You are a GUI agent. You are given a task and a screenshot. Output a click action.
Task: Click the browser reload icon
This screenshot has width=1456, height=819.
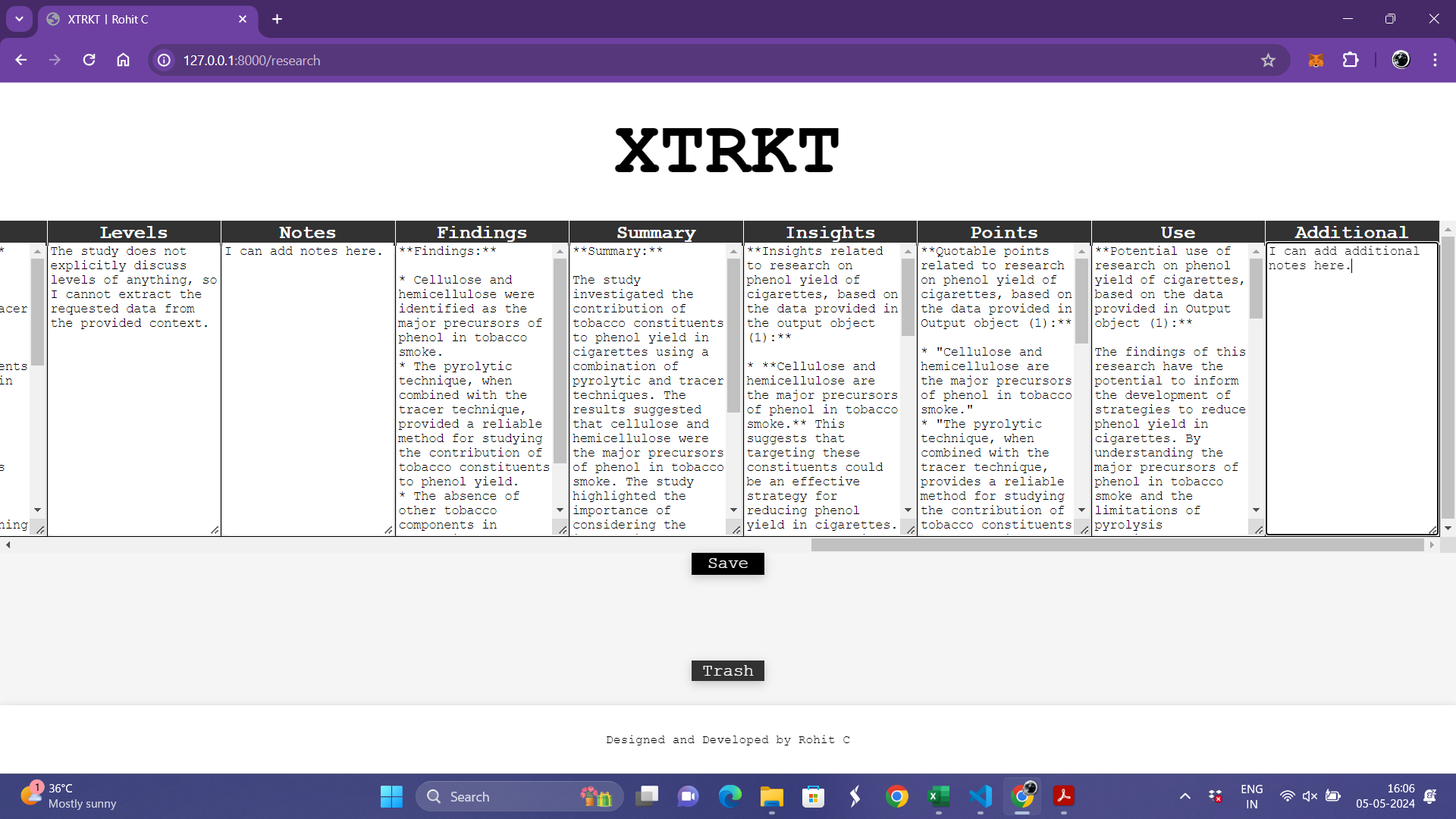(x=89, y=60)
